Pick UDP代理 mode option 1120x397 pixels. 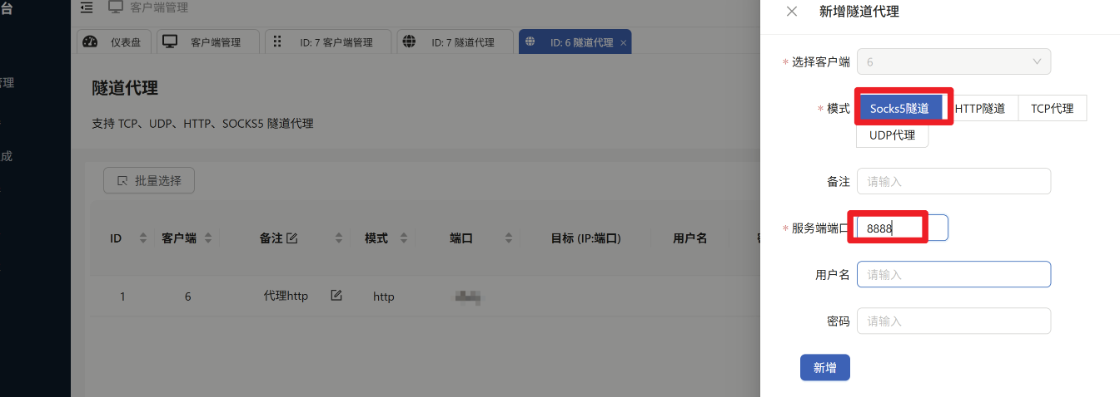892,135
